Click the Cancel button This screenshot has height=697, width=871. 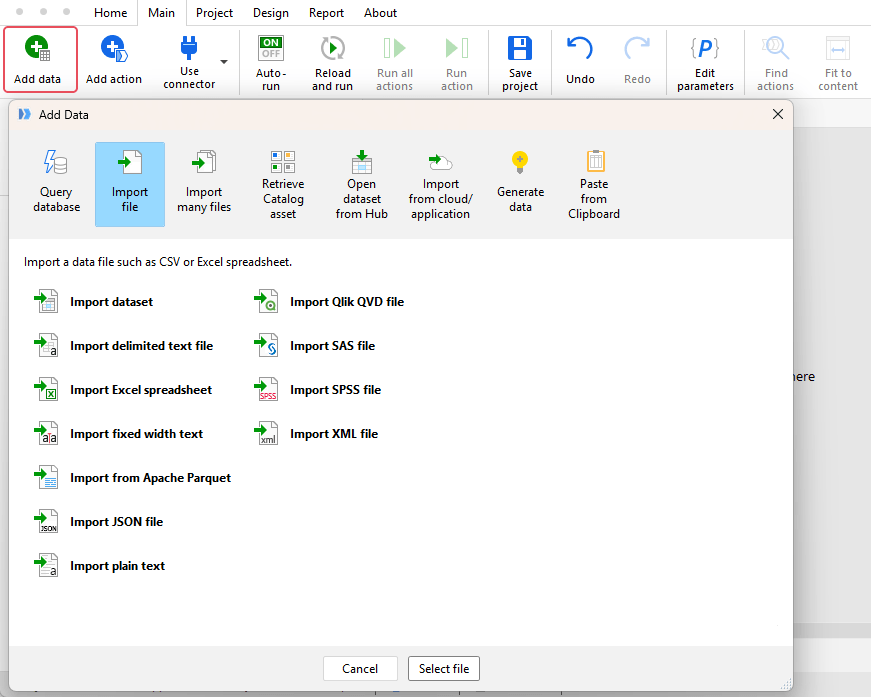point(360,669)
